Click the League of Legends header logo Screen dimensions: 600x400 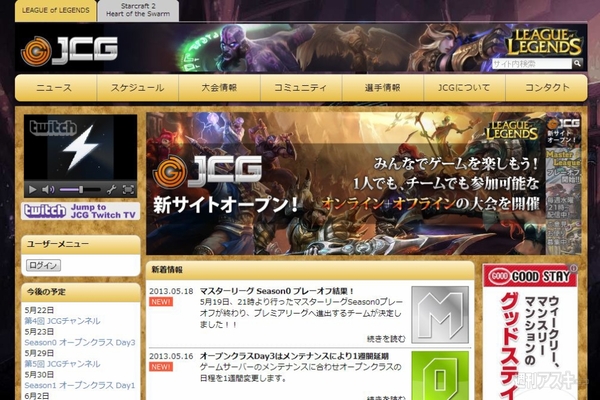tap(544, 41)
